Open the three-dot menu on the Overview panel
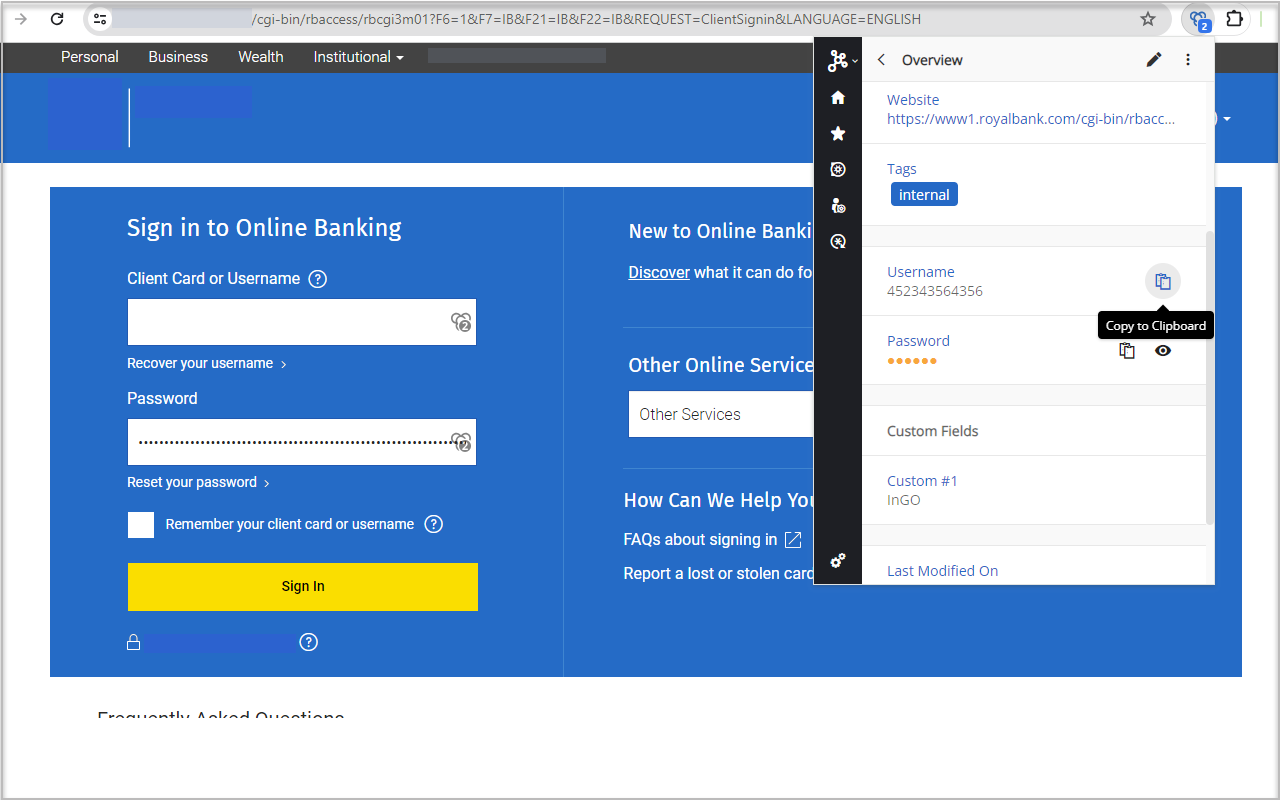Image resolution: width=1280 pixels, height=800 pixels. tap(1187, 60)
